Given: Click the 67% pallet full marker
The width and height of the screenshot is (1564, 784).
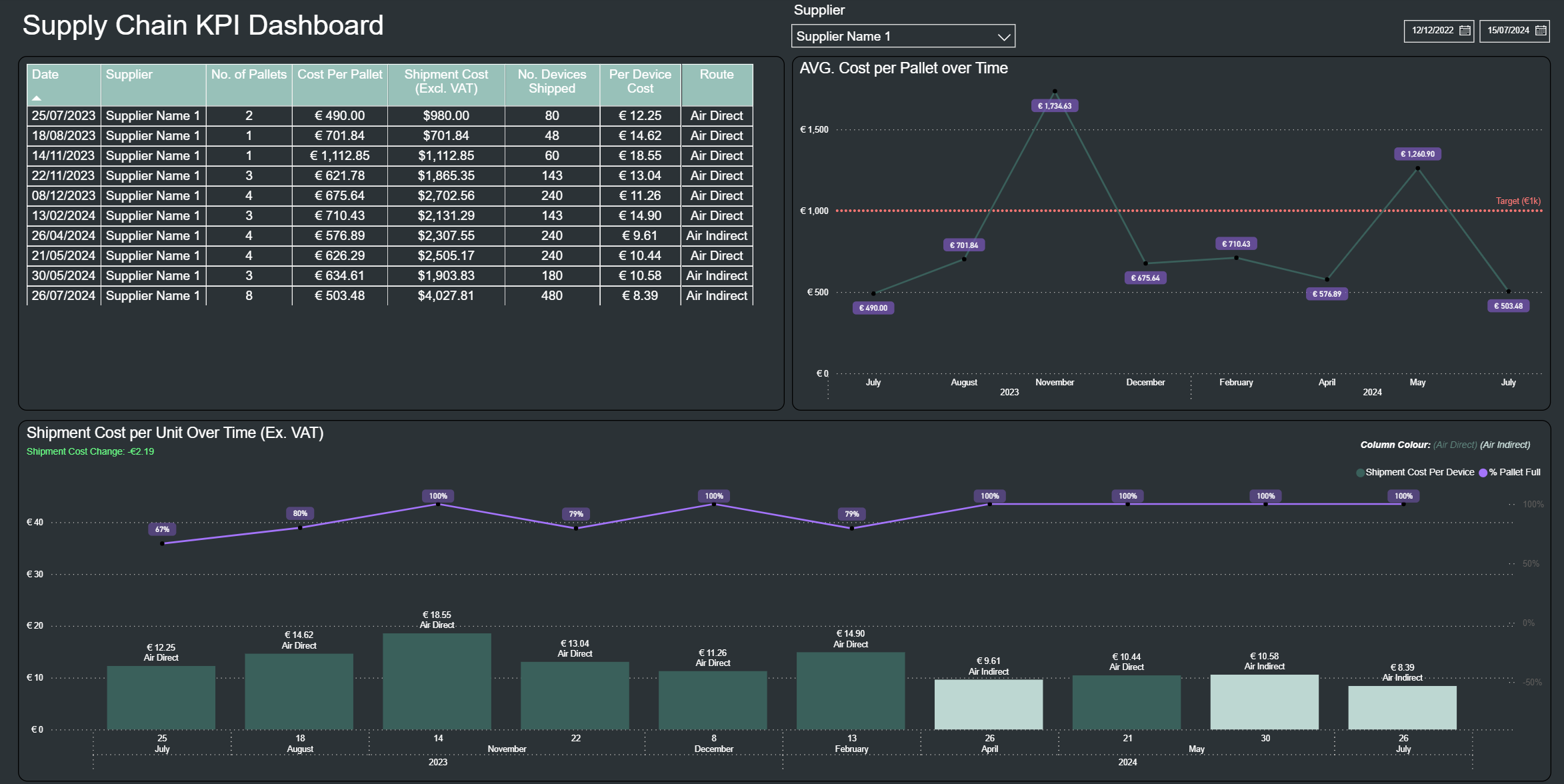Looking at the screenshot, I should [x=162, y=529].
